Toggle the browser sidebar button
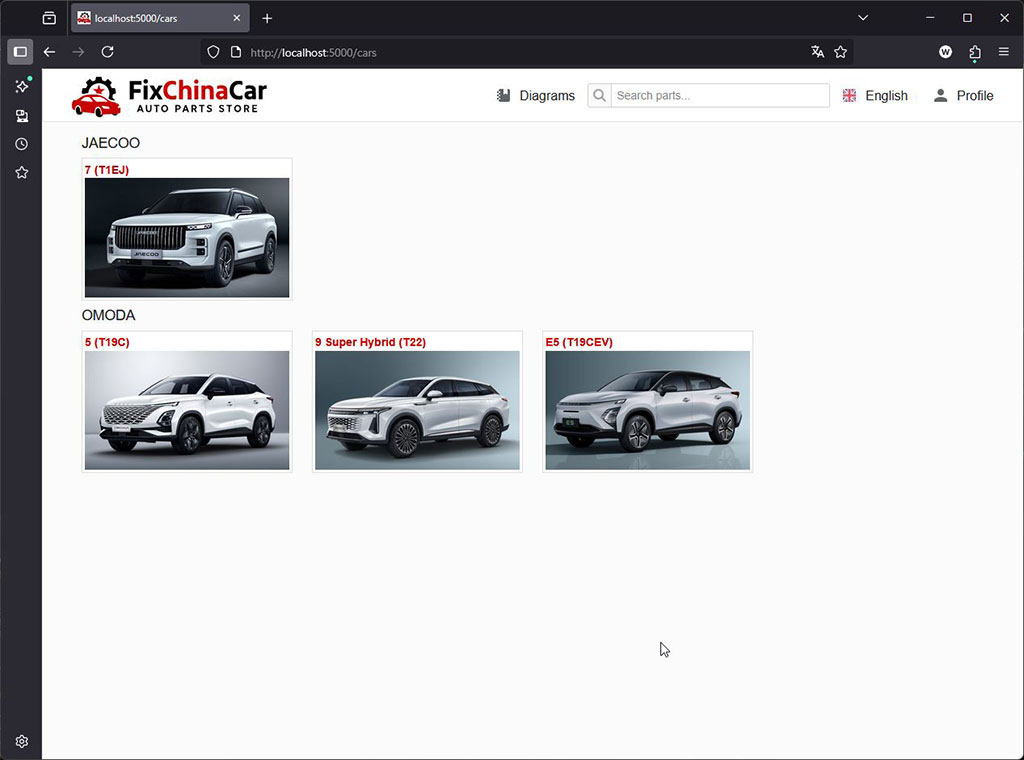 (20, 52)
